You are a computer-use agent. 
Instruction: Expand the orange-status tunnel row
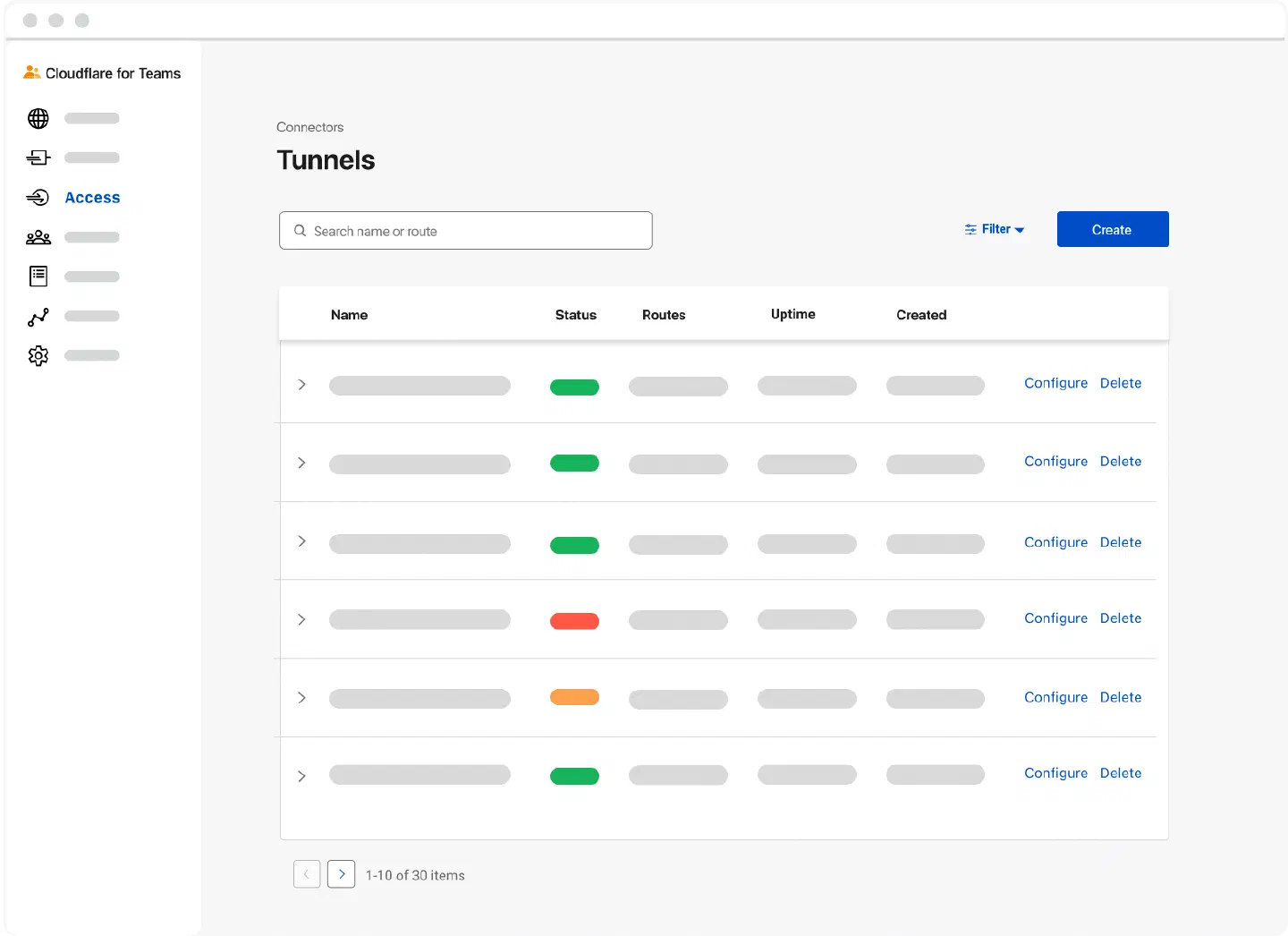pyautogui.click(x=302, y=698)
